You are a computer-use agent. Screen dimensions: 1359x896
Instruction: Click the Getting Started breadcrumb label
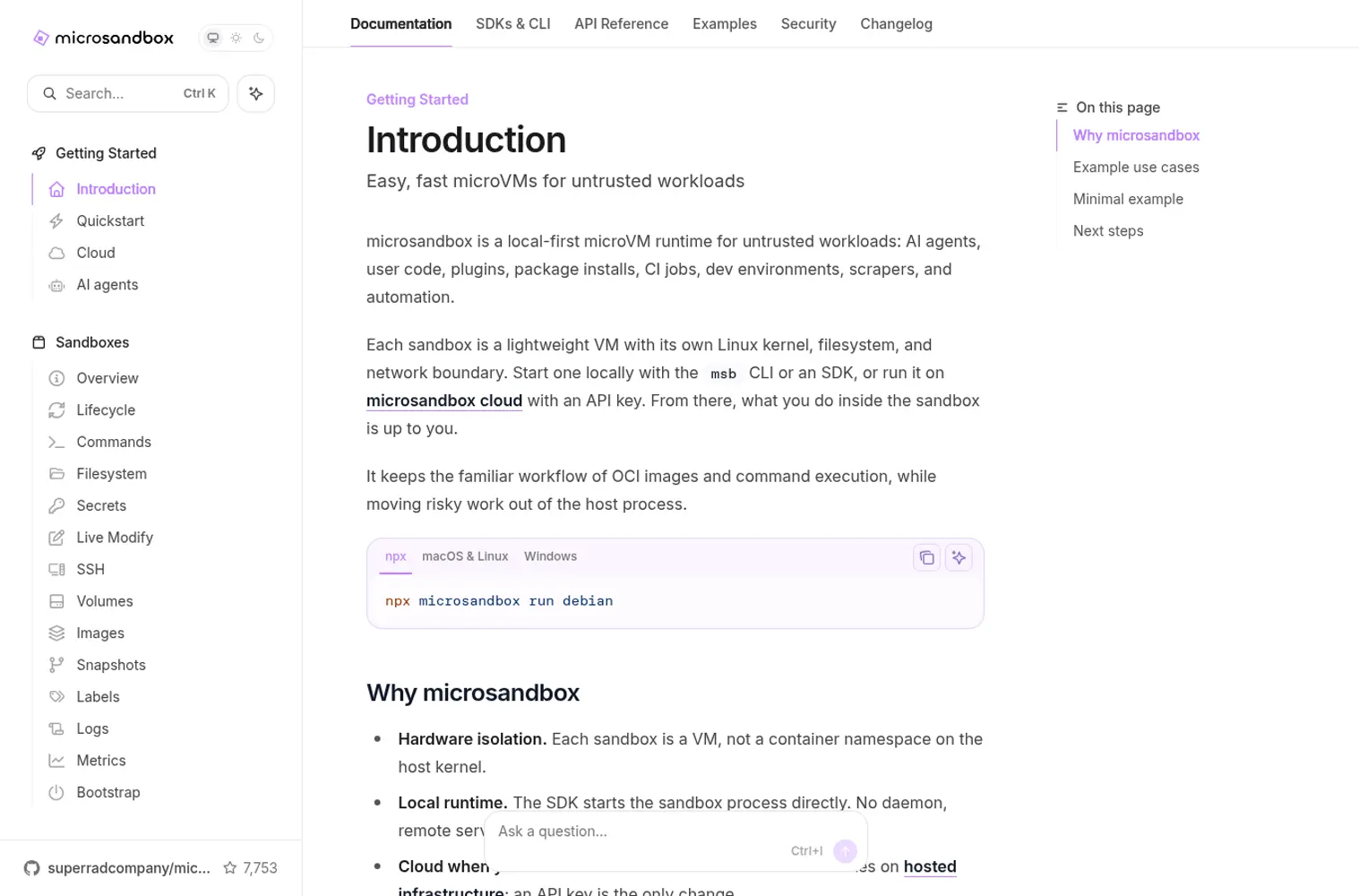click(x=417, y=99)
